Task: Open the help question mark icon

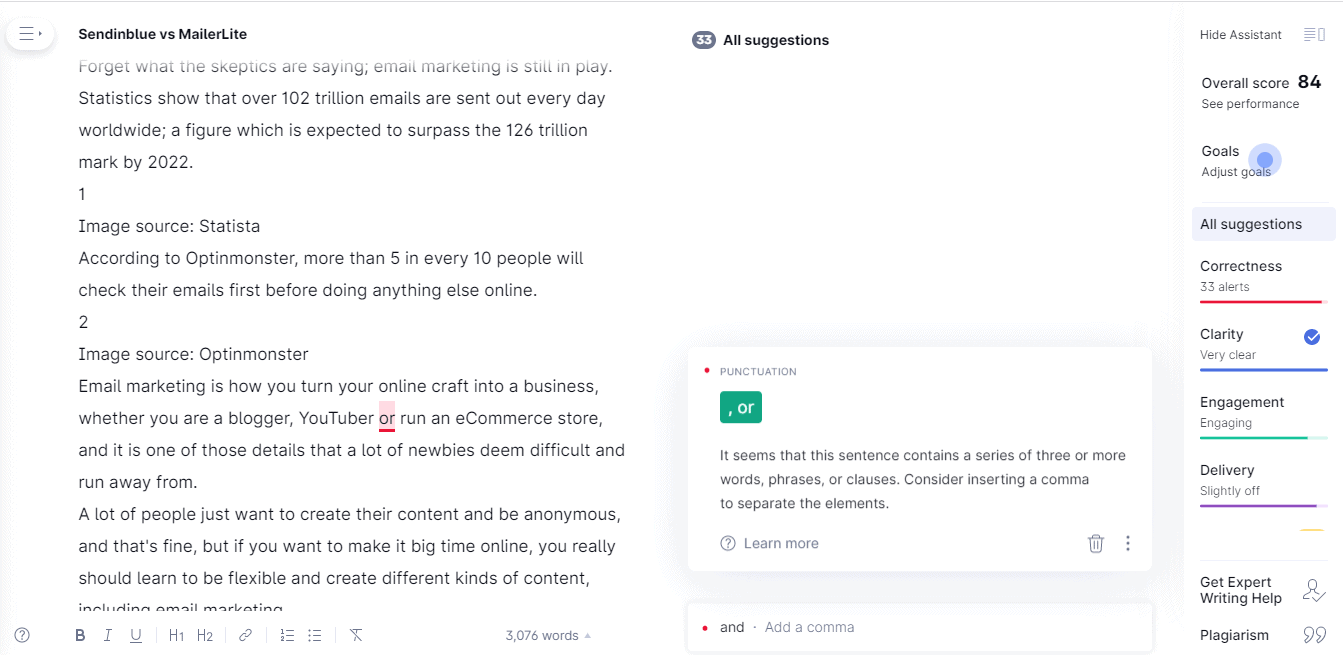Action: (x=22, y=635)
